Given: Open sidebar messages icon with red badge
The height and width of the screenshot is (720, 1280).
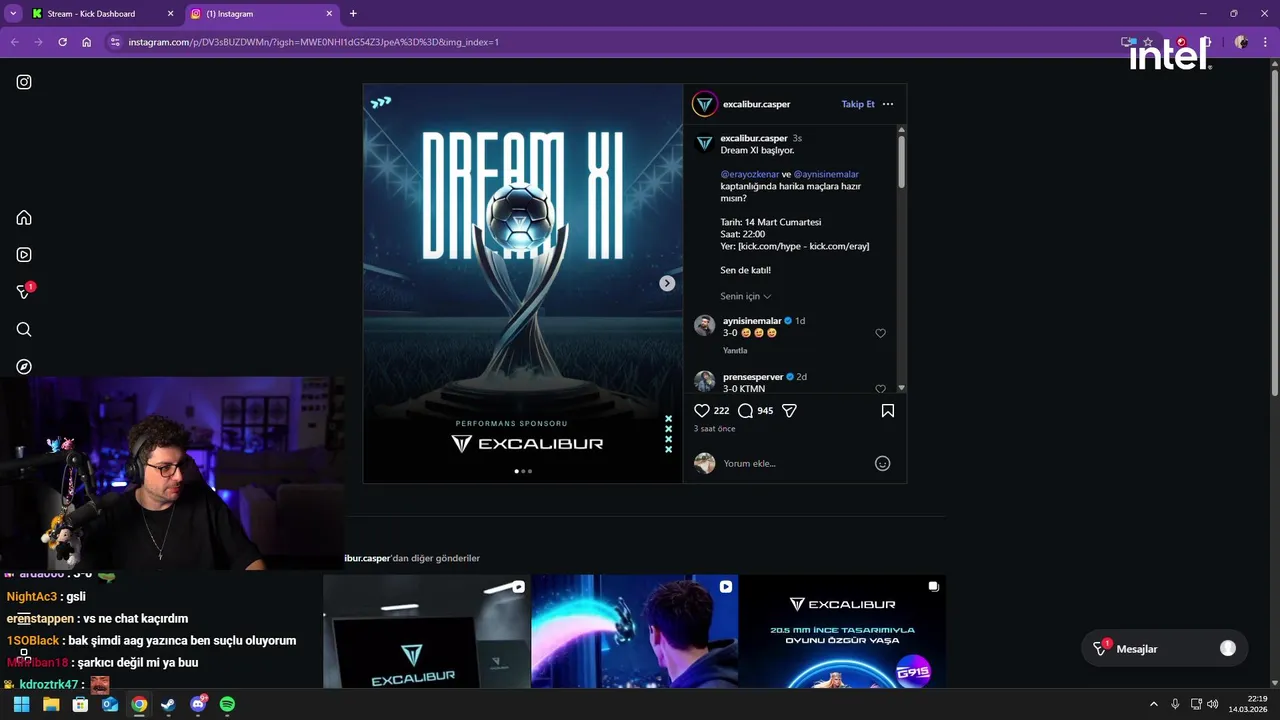Looking at the screenshot, I should pyautogui.click(x=25, y=291).
